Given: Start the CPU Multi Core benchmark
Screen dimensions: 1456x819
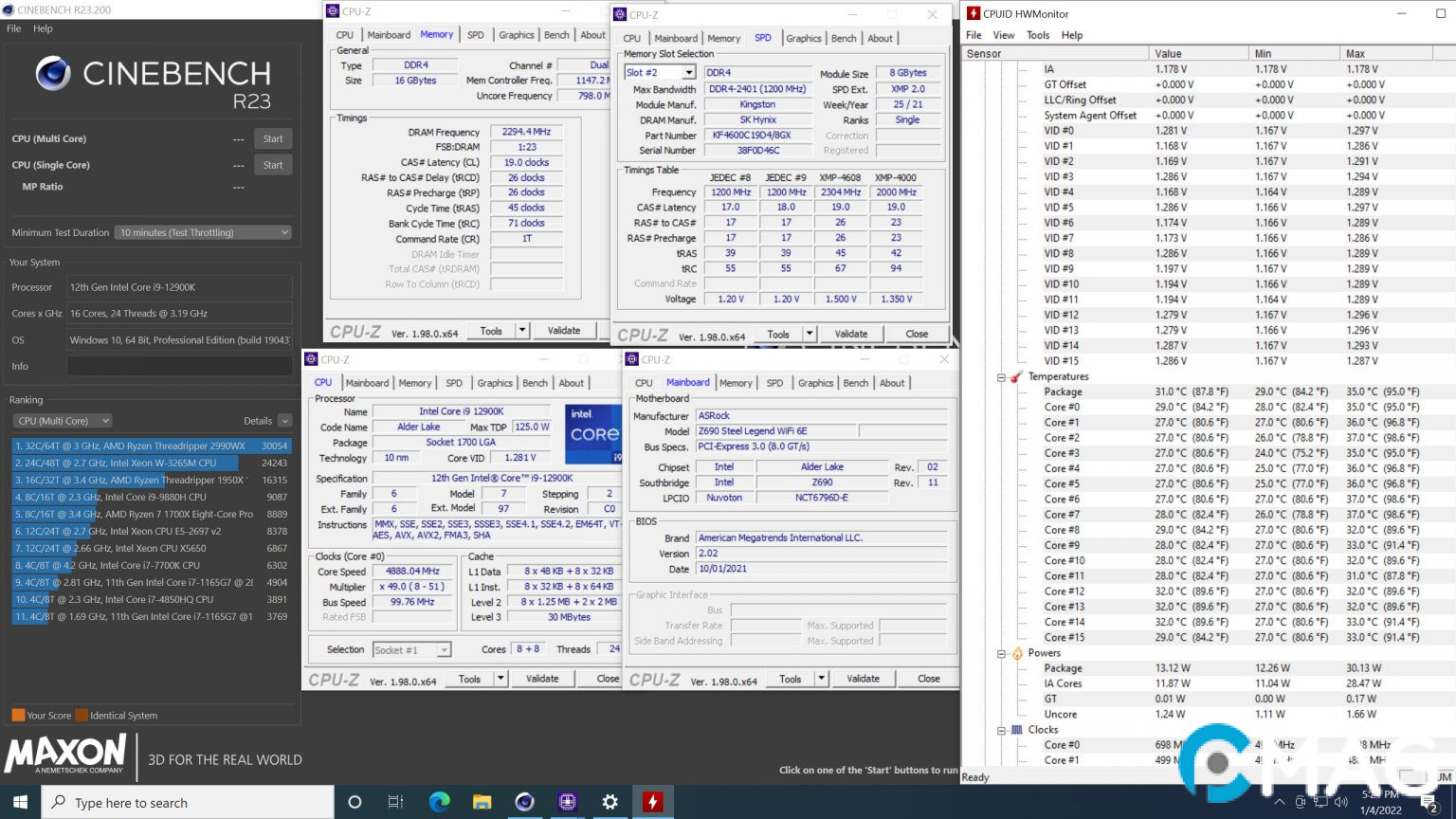Looking at the screenshot, I should [x=273, y=138].
